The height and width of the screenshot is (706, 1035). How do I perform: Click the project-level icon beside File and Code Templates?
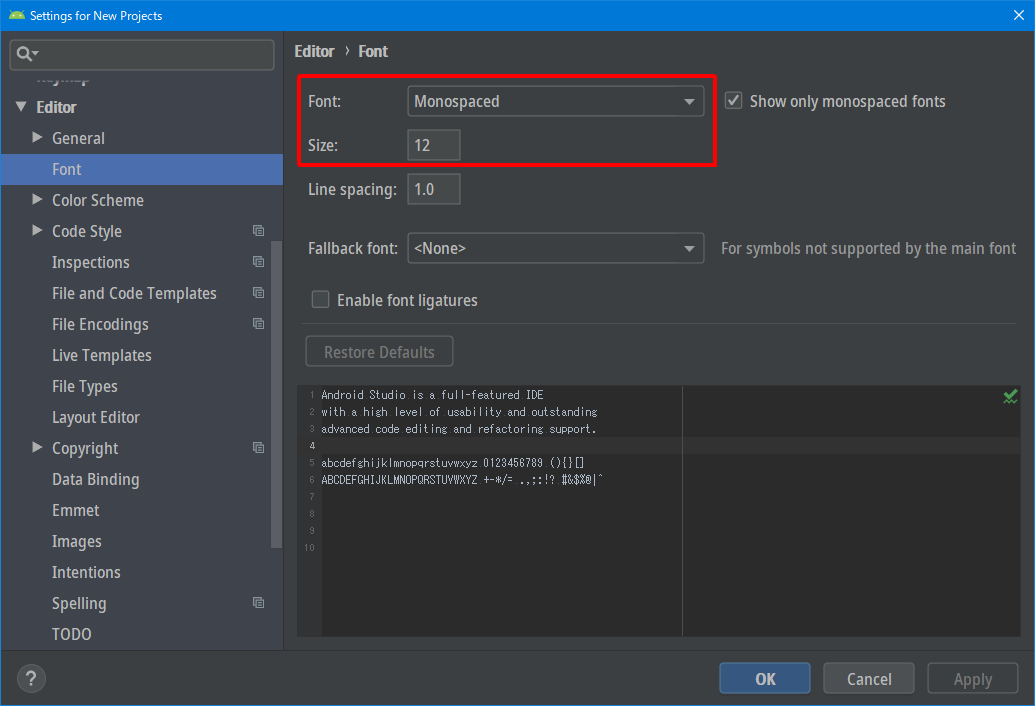pos(258,293)
